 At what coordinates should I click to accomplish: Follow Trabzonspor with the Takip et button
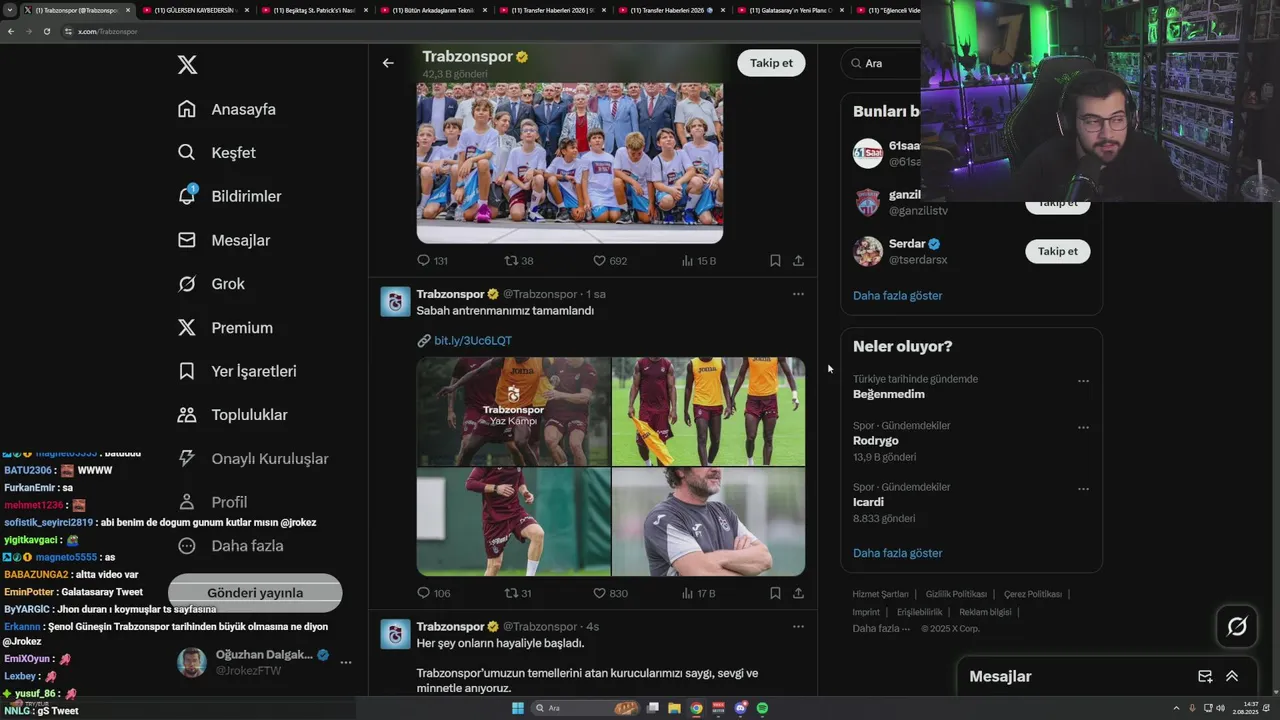point(771,63)
